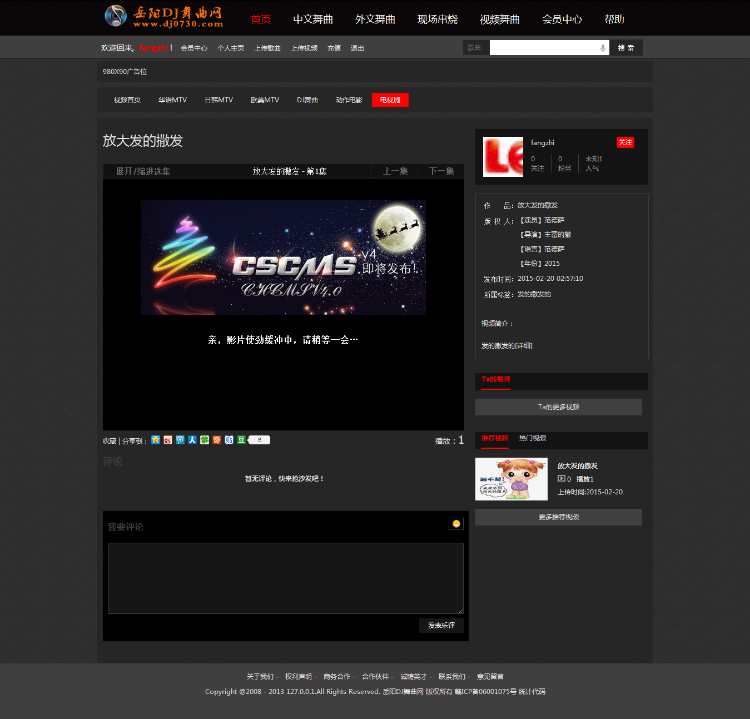The height and width of the screenshot is (719, 750).
Task: Share via the blue Tencent Weibo icon
Action: (x=180, y=440)
